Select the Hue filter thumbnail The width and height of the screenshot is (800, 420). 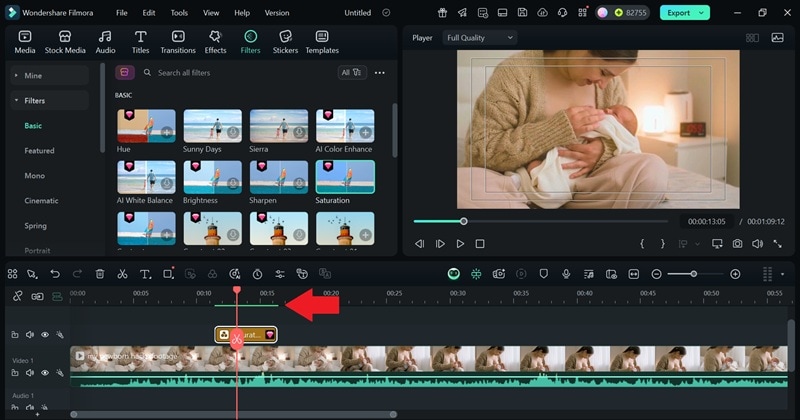tap(146, 126)
